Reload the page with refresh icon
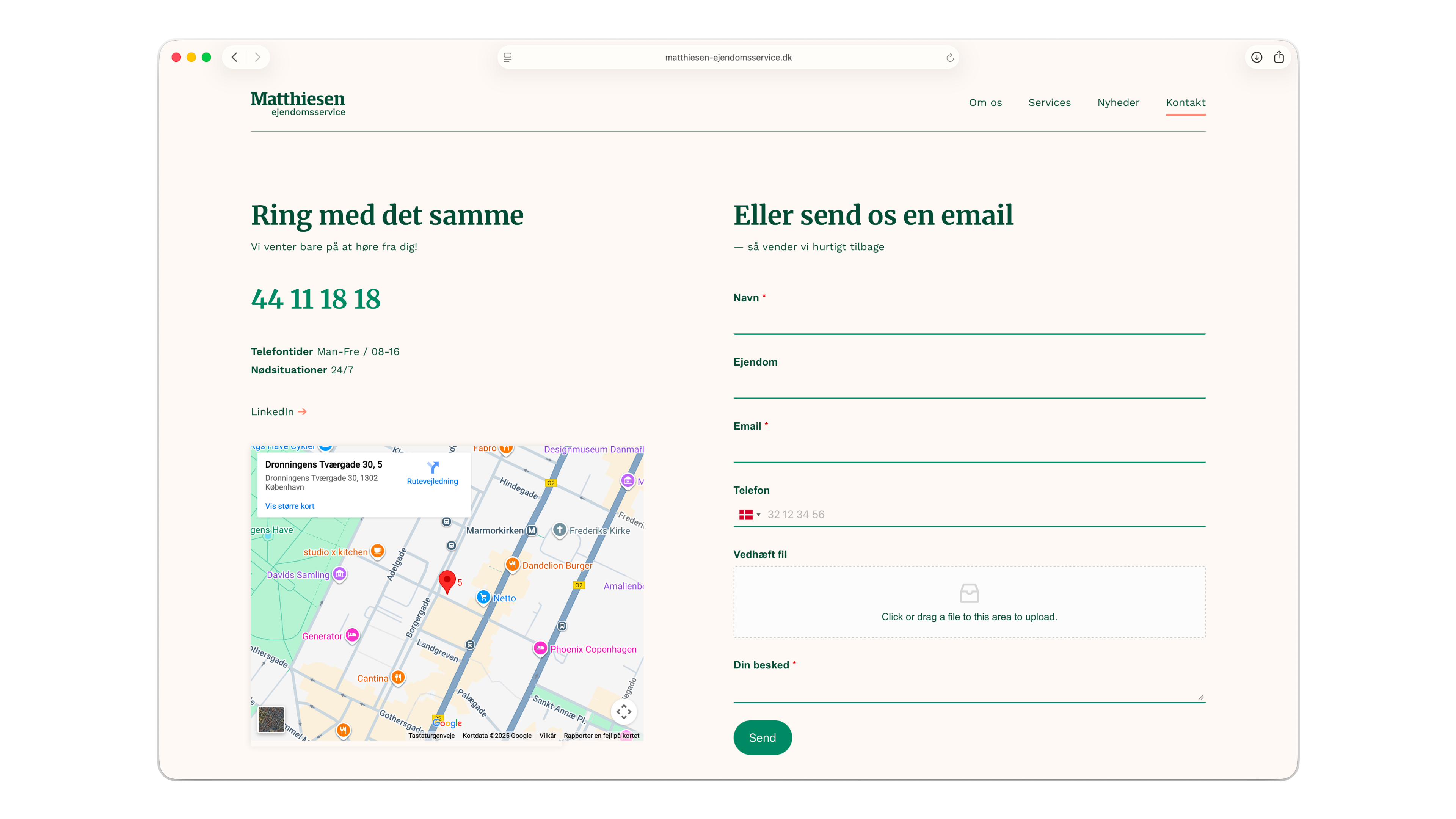The image size is (1456, 819). tap(949, 58)
